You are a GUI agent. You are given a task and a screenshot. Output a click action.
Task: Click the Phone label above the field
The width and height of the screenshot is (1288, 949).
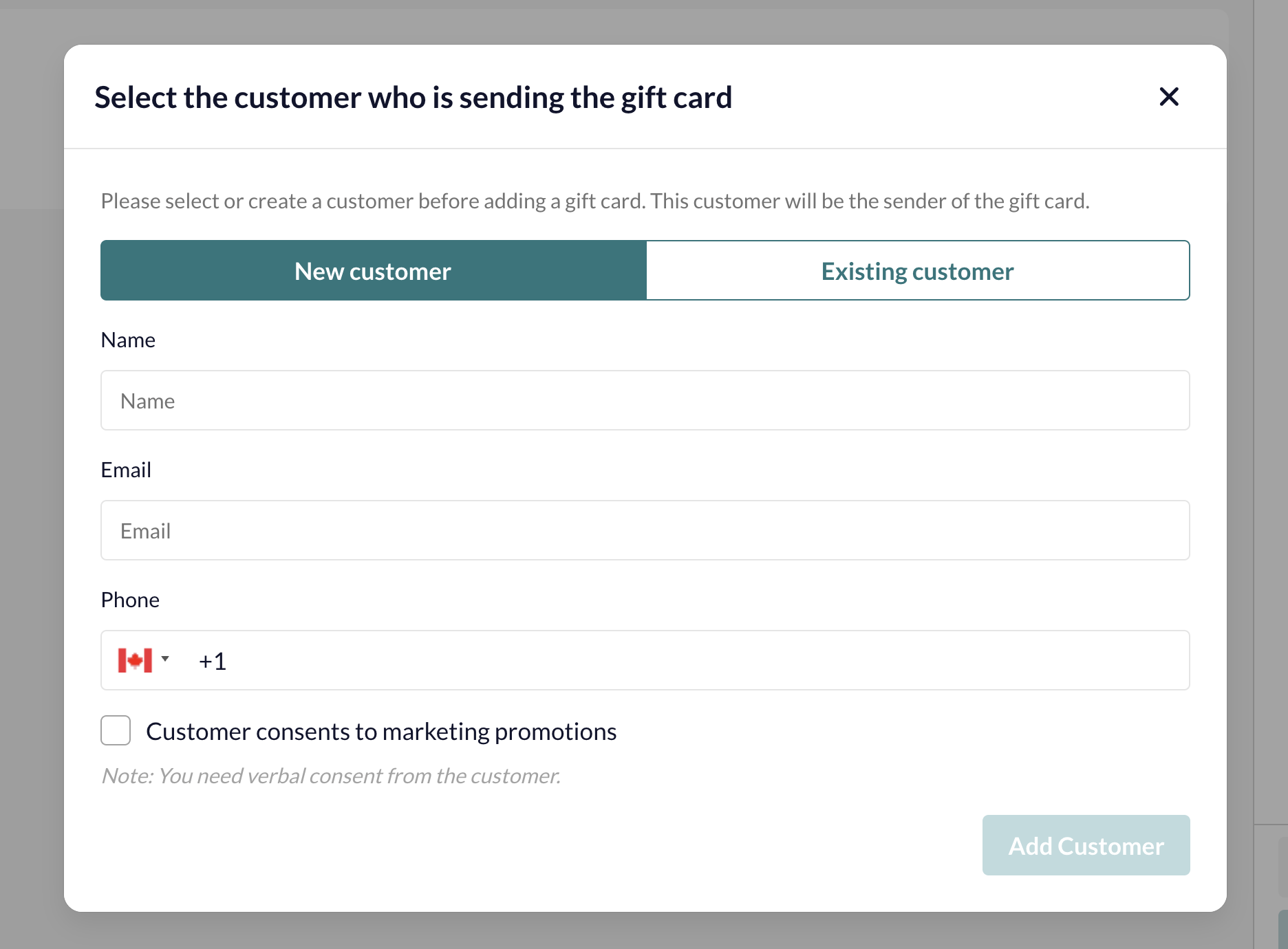130,600
